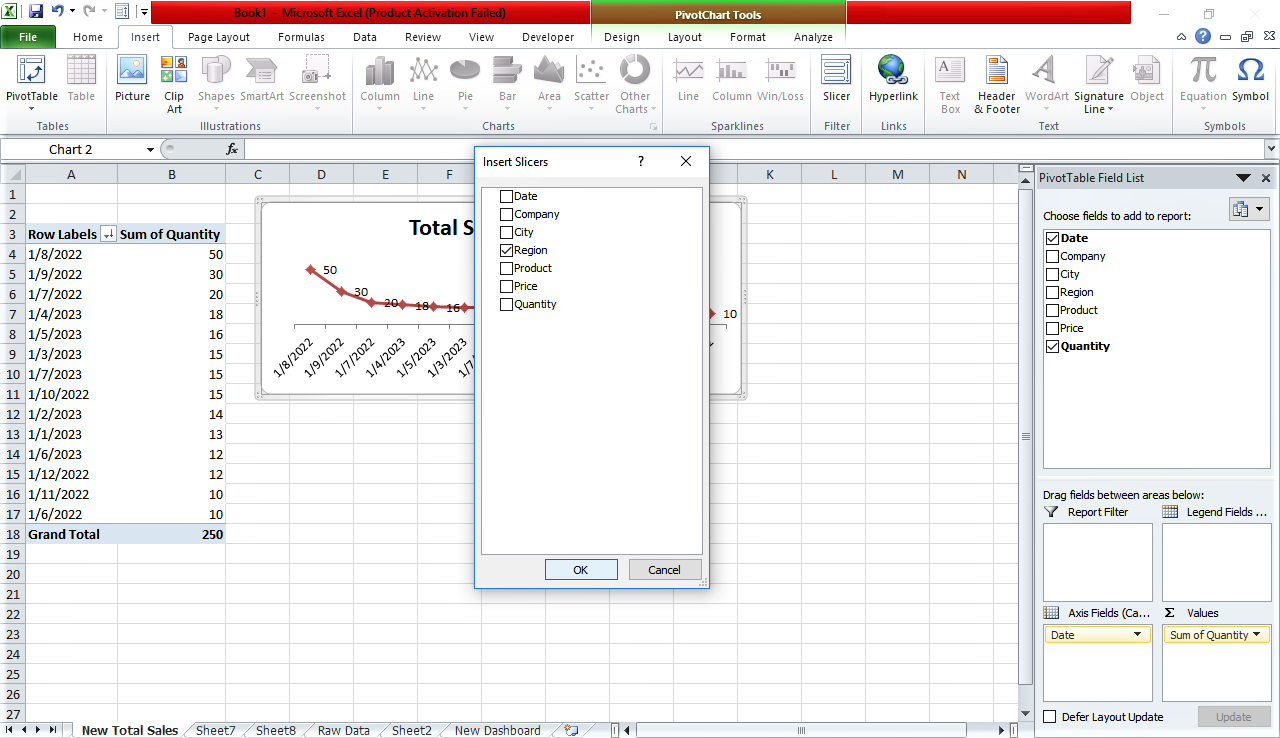The width and height of the screenshot is (1280, 738).
Task: Open the PivotChart Design tab
Action: pyautogui.click(x=622, y=37)
